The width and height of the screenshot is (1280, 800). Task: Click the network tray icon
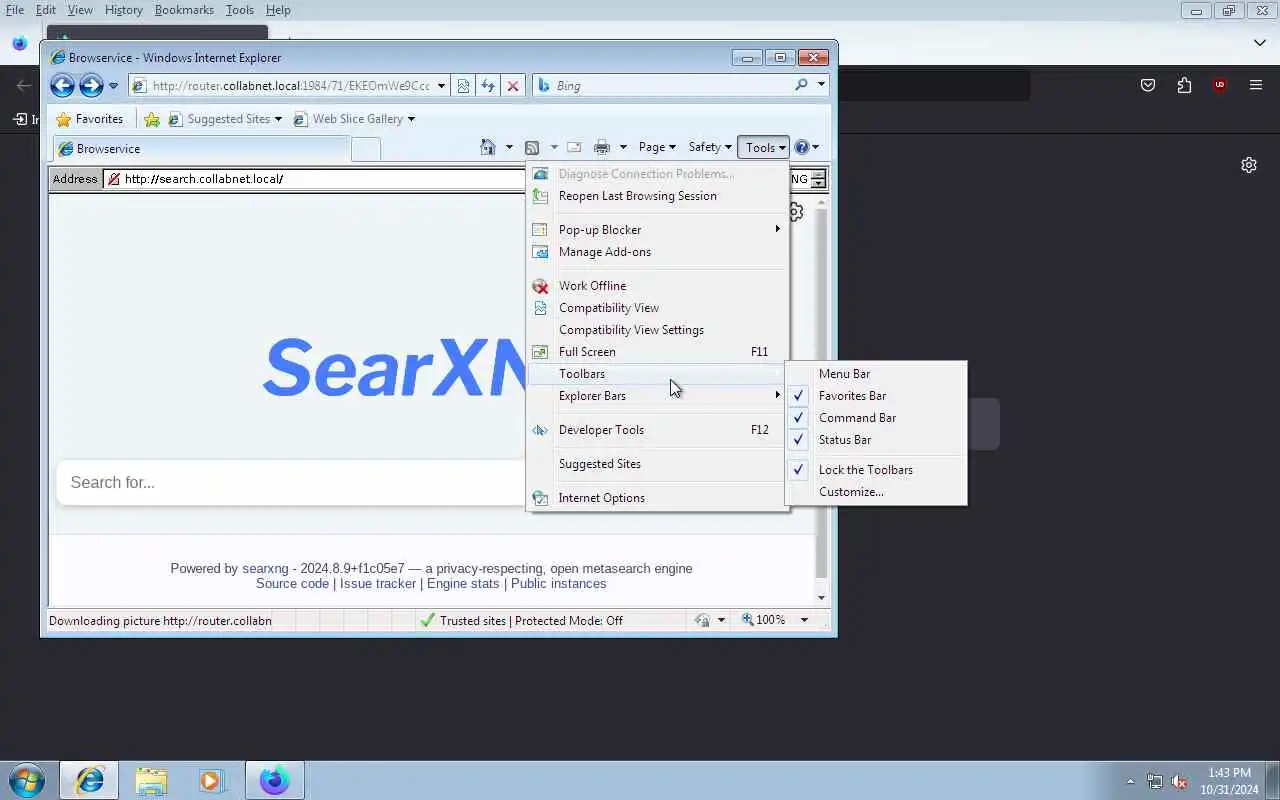pos(1155,781)
